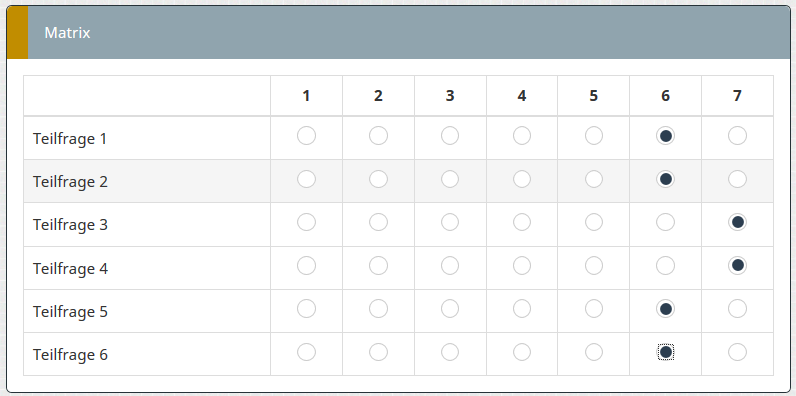This screenshot has height=396, width=796.
Task: Select option 2 for Teilfrage 6
Action: click(x=378, y=352)
